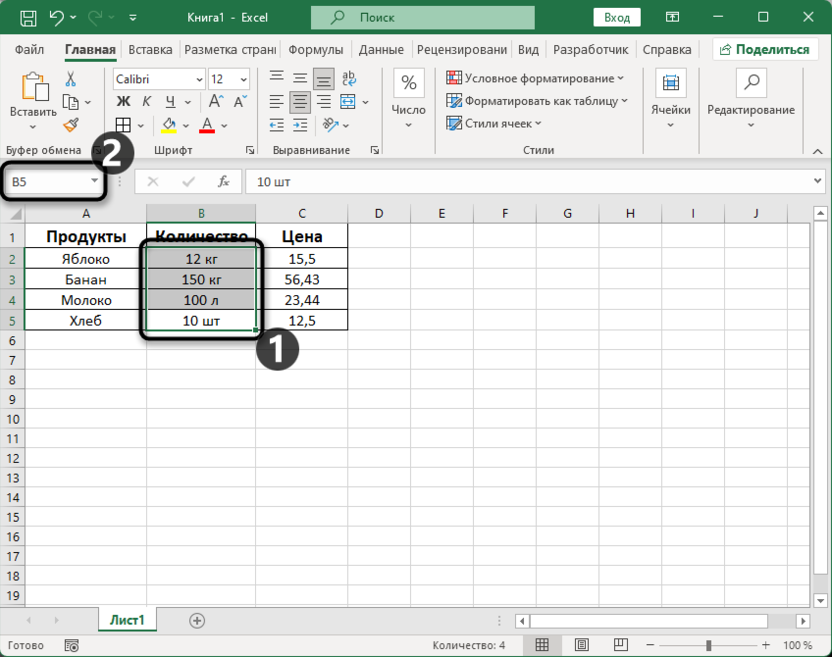Image resolution: width=832 pixels, height=657 pixels.
Task: Click the Вход sign-in button
Action: click(x=617, y=18)
